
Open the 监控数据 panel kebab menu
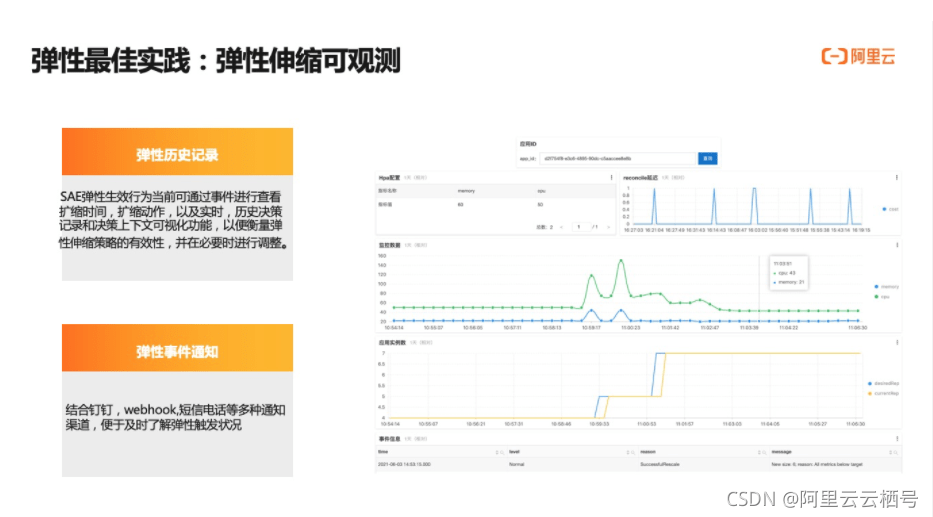897,245
